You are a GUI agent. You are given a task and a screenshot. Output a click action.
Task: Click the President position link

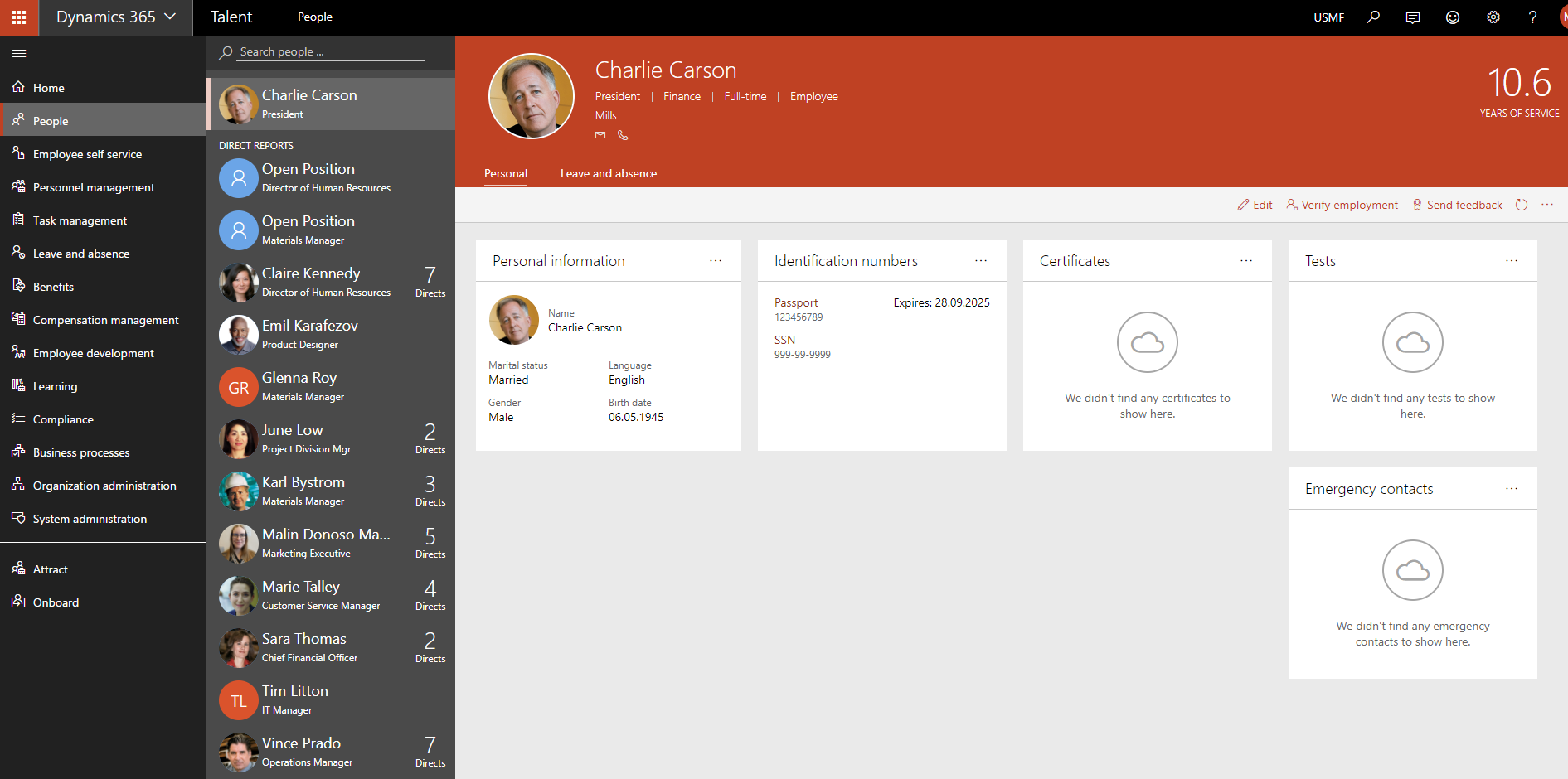coord(618,96)
